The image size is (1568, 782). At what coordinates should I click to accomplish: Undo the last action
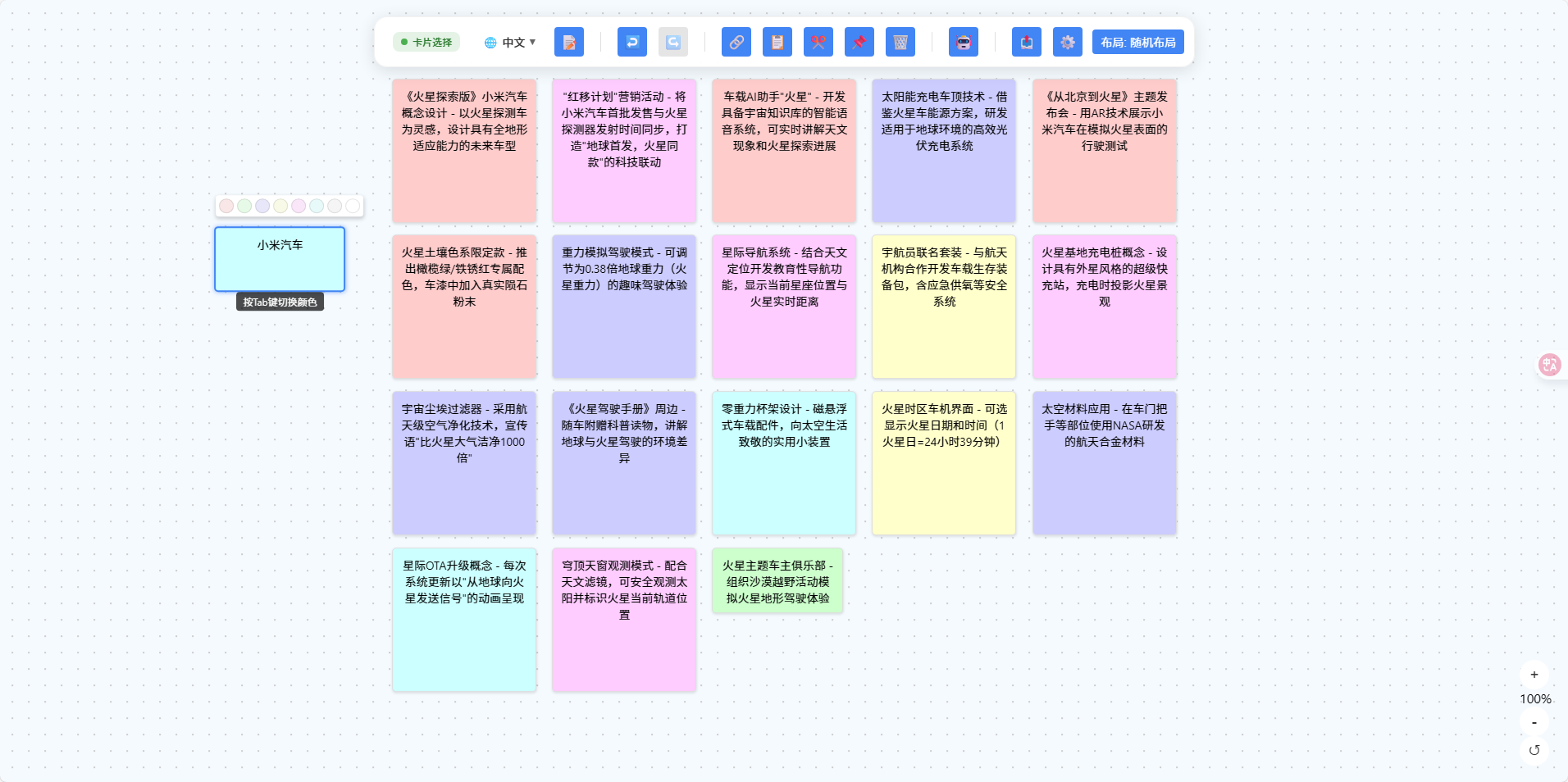tap(632, 42)
